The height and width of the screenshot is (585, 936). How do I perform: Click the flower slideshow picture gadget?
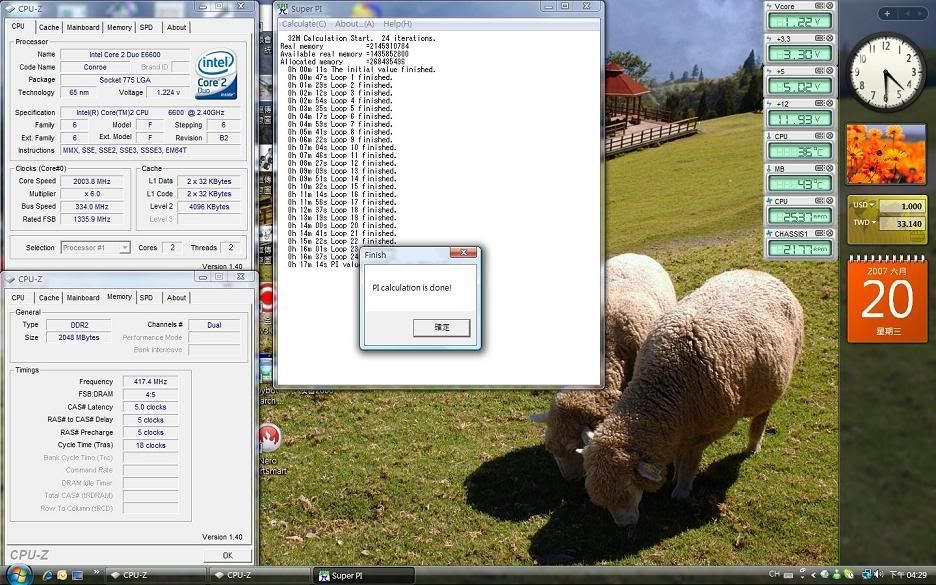pyautogui.click(x=885, y=154)
